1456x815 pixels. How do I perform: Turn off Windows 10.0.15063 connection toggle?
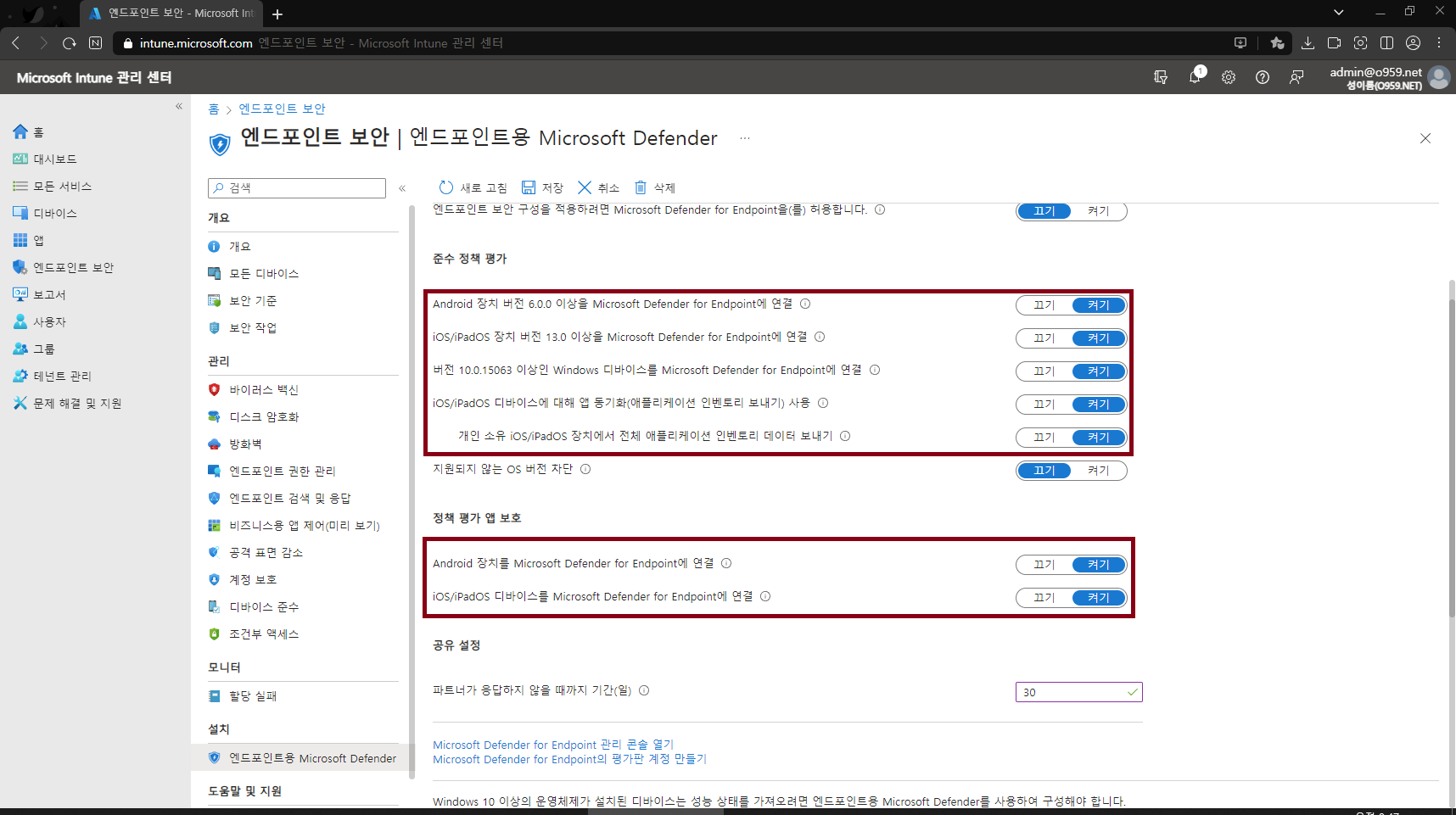click(x=1044, y=371)
